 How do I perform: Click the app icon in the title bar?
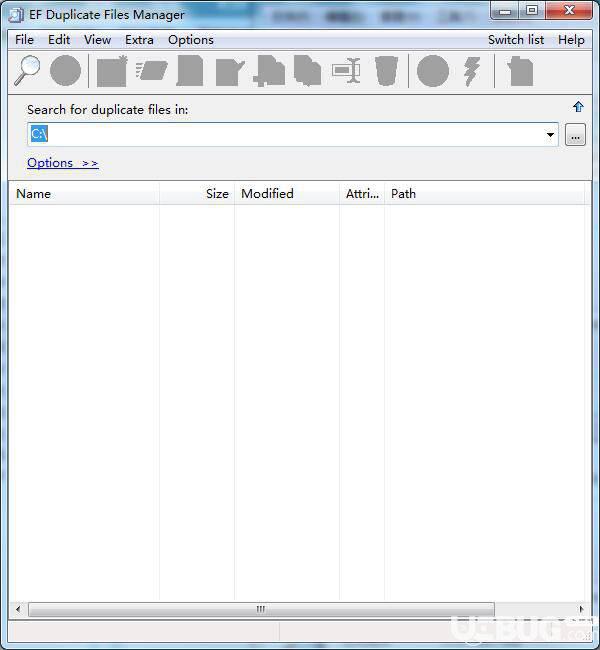(16, 15)
